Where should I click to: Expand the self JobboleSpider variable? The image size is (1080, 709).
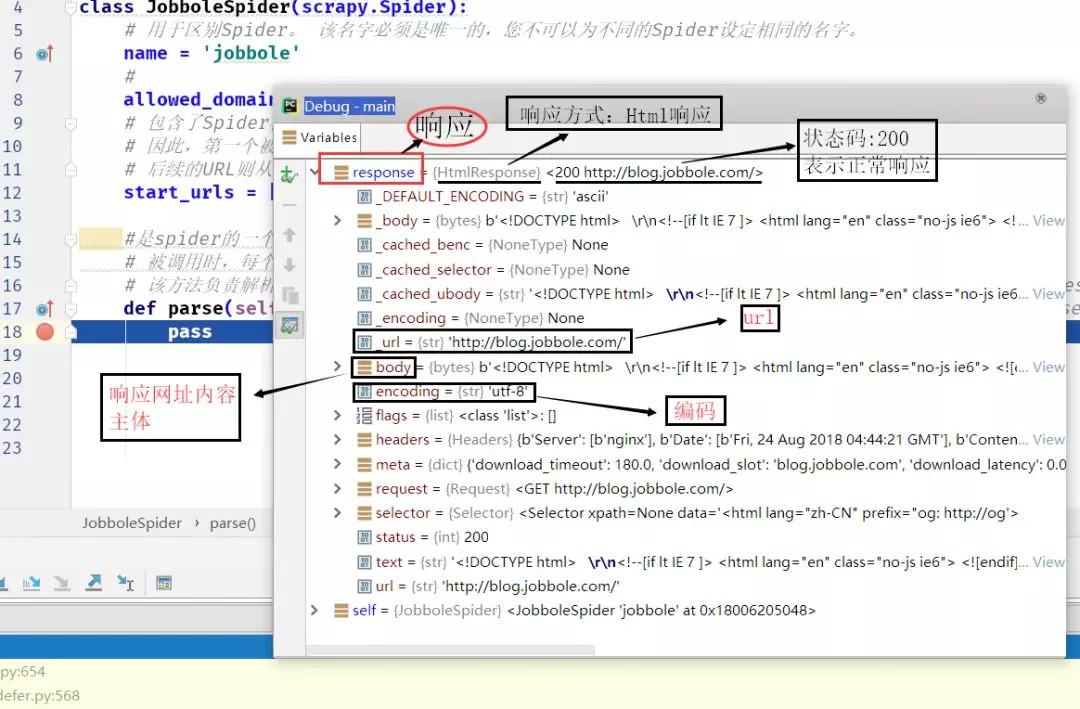[x=315, y=610]
